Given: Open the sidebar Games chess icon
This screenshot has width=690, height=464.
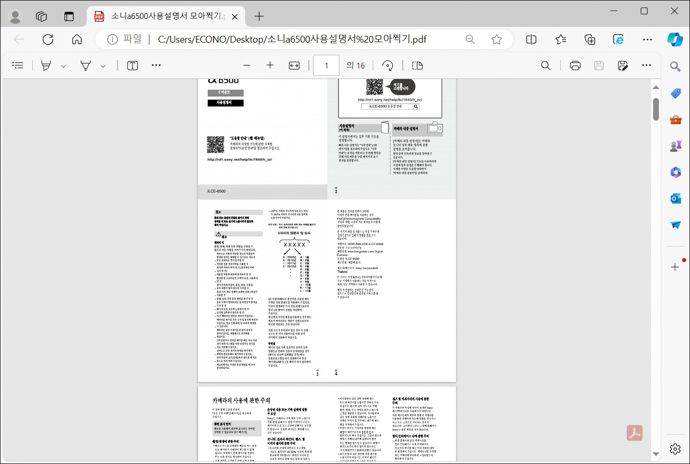Looking at the screenshot, I should tap(675, 146).
